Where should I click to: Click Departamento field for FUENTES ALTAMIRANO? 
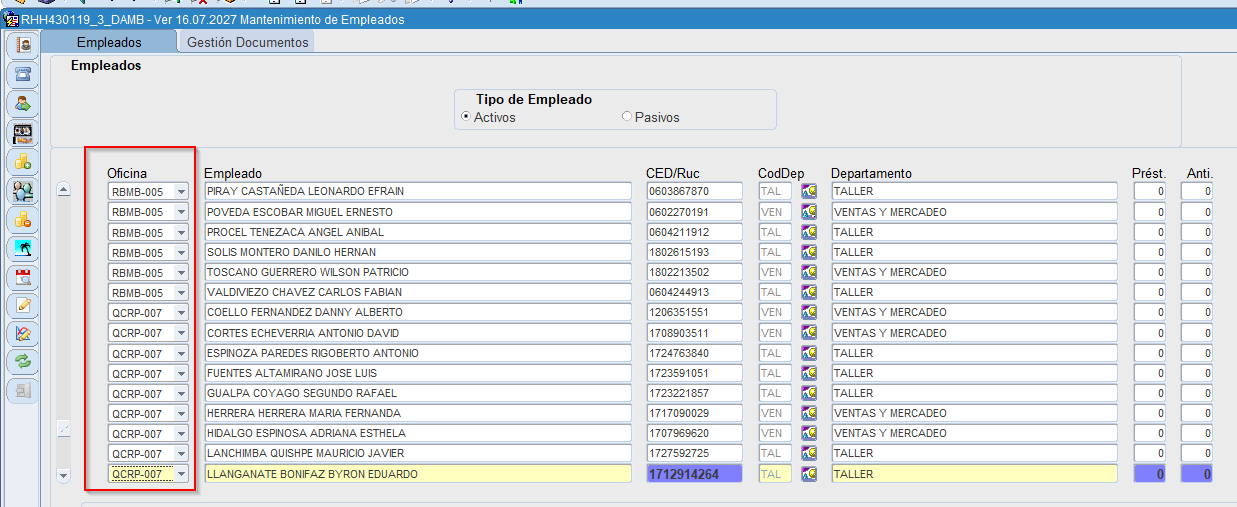974,373
